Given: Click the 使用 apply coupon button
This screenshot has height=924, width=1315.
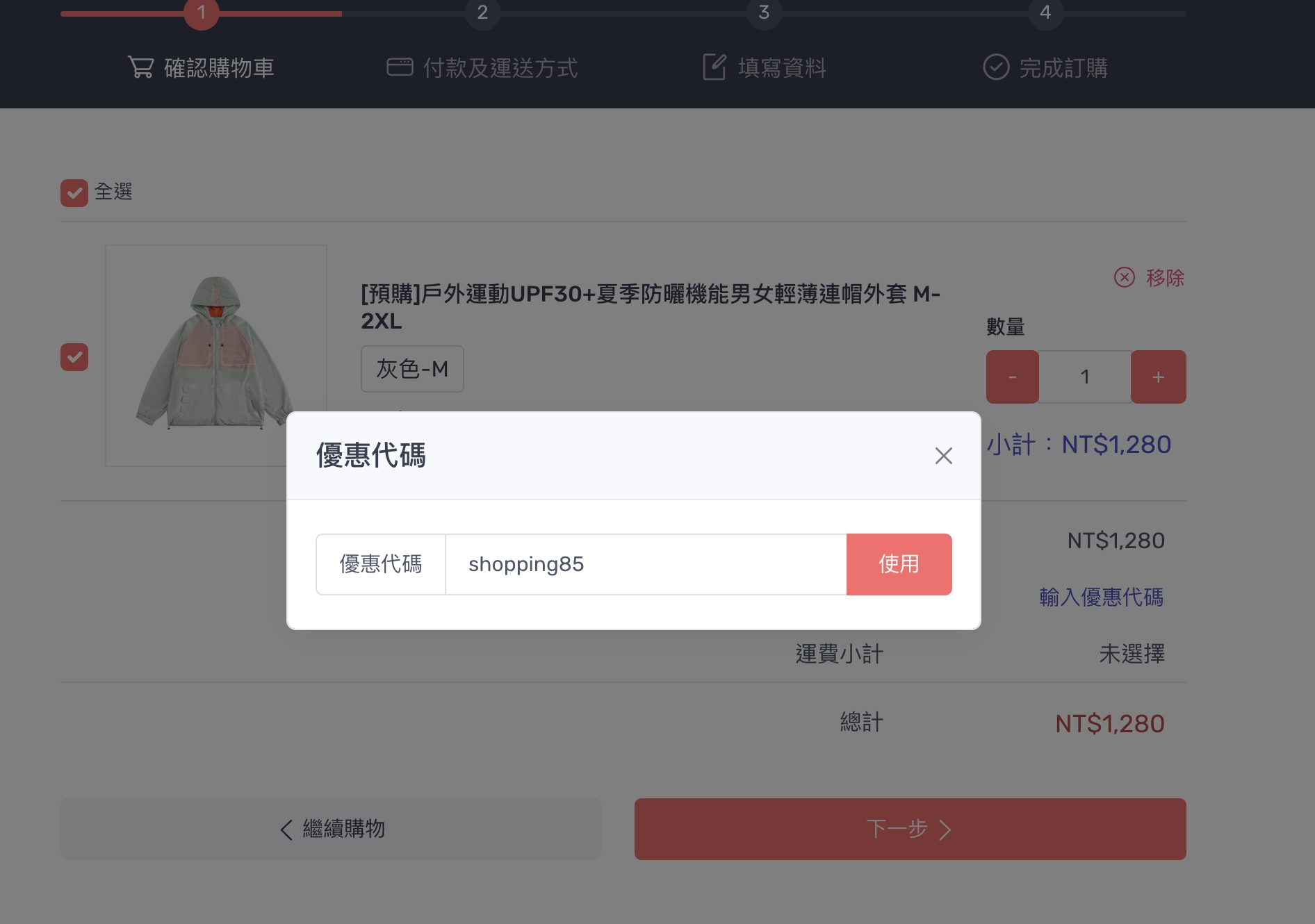Looking at the screenshot, I should point(899,564).
